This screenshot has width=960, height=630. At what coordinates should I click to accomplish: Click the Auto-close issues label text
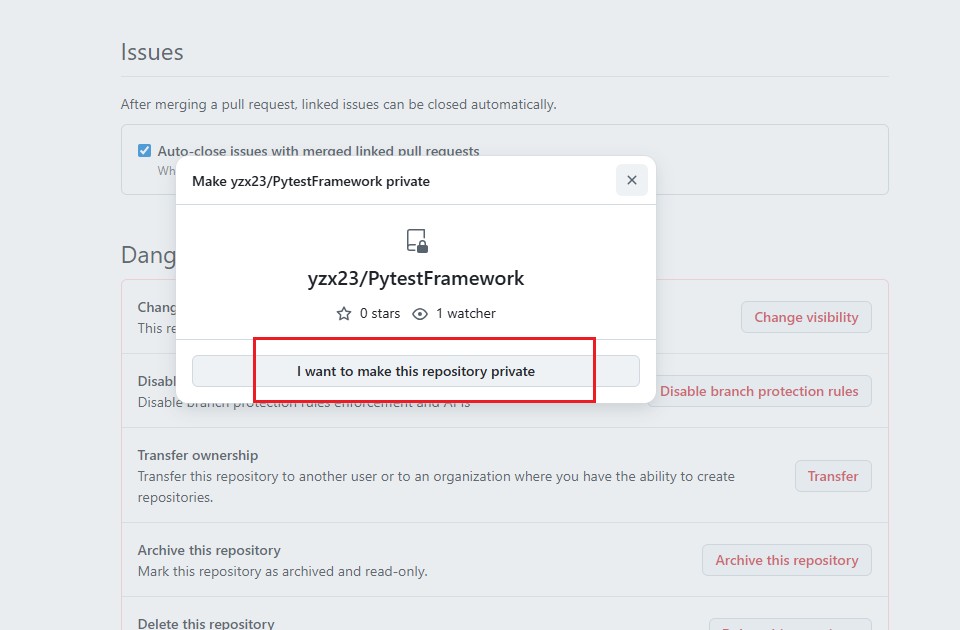(x=318, y=151)
